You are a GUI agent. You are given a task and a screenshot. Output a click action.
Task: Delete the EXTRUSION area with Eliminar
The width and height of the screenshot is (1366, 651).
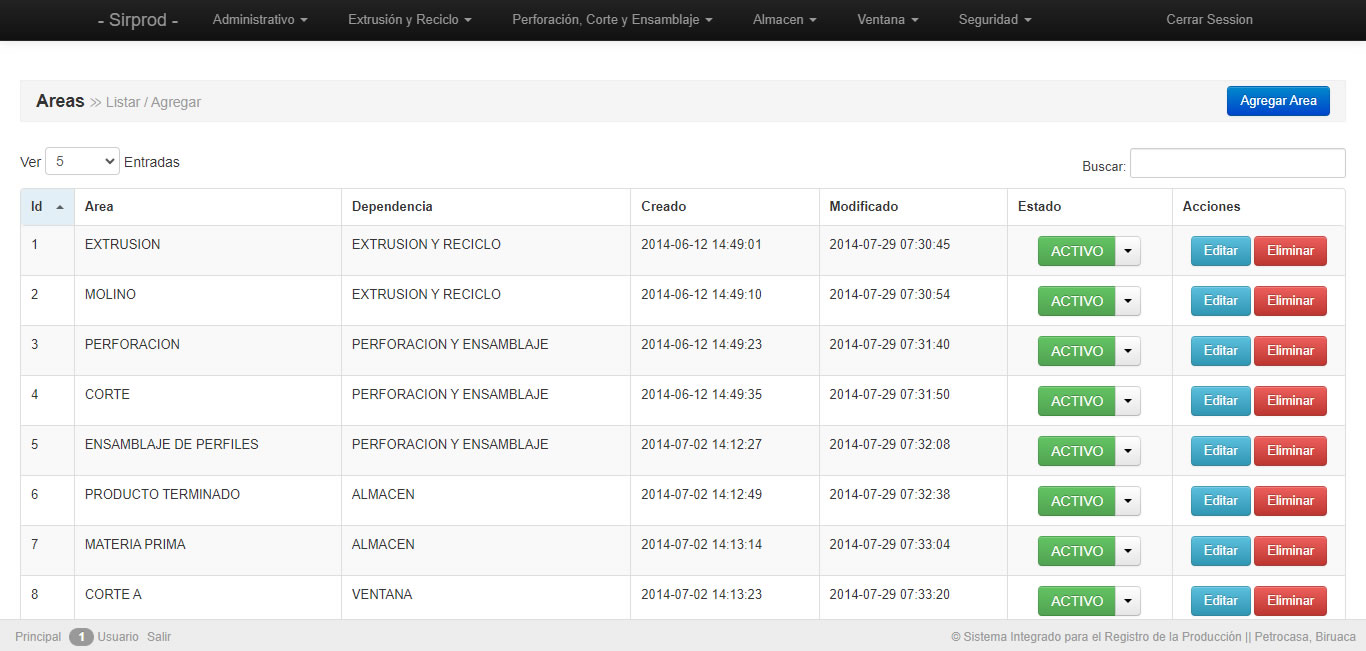pos(1290,251)
